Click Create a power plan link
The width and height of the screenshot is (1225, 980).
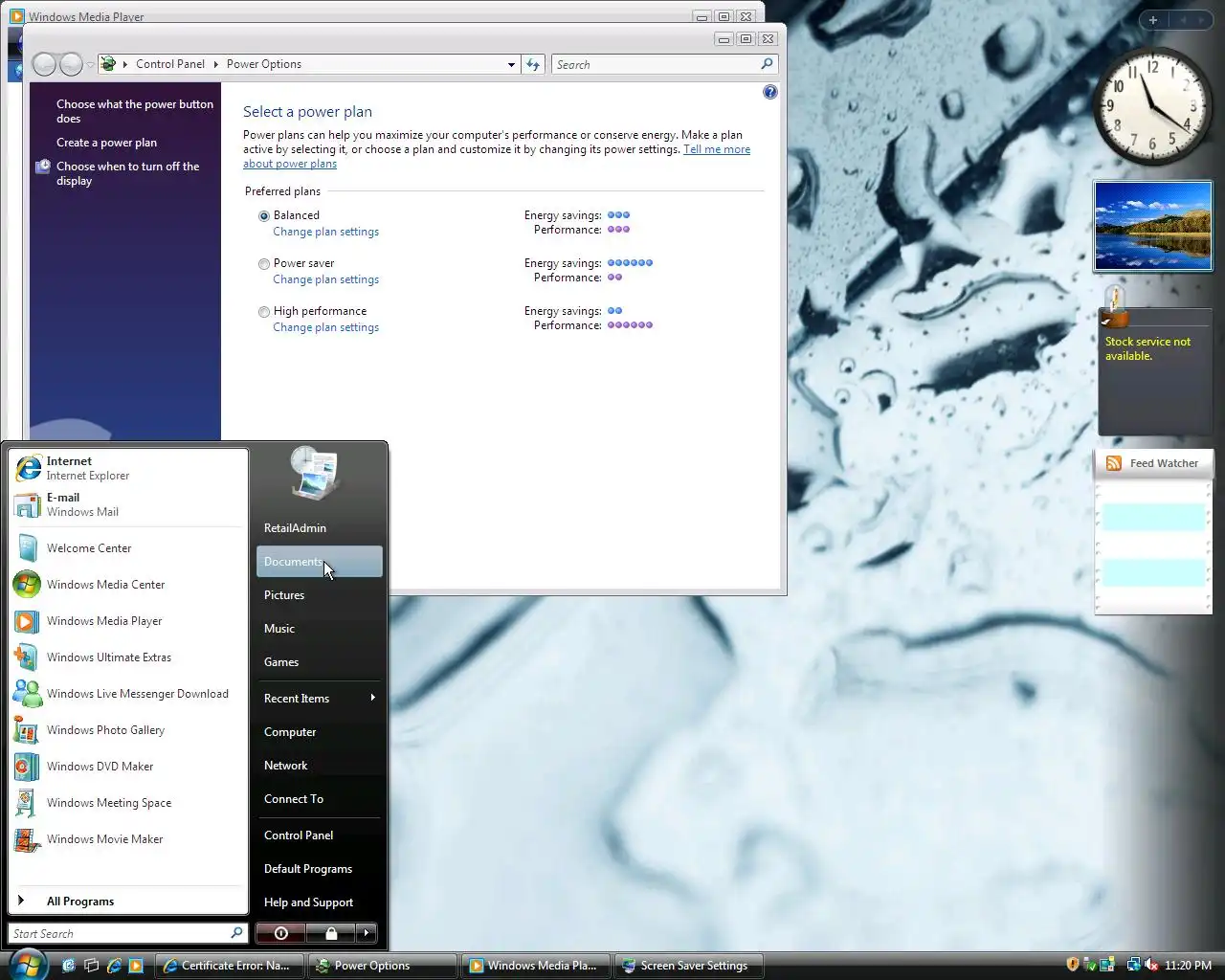pos(106,143)
